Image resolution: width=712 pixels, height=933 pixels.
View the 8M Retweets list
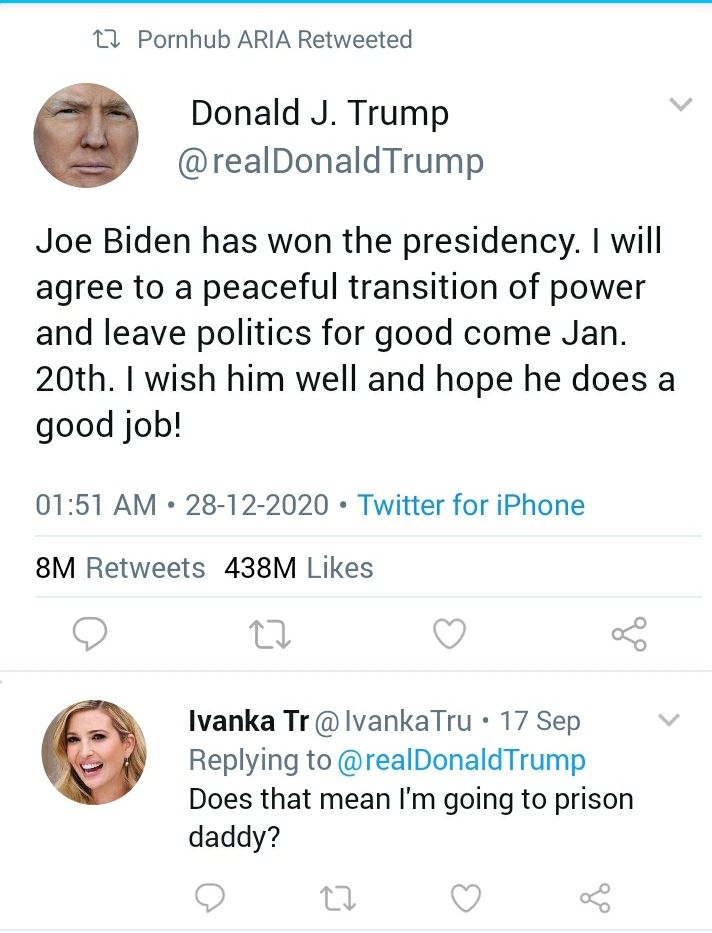(120, 568)
